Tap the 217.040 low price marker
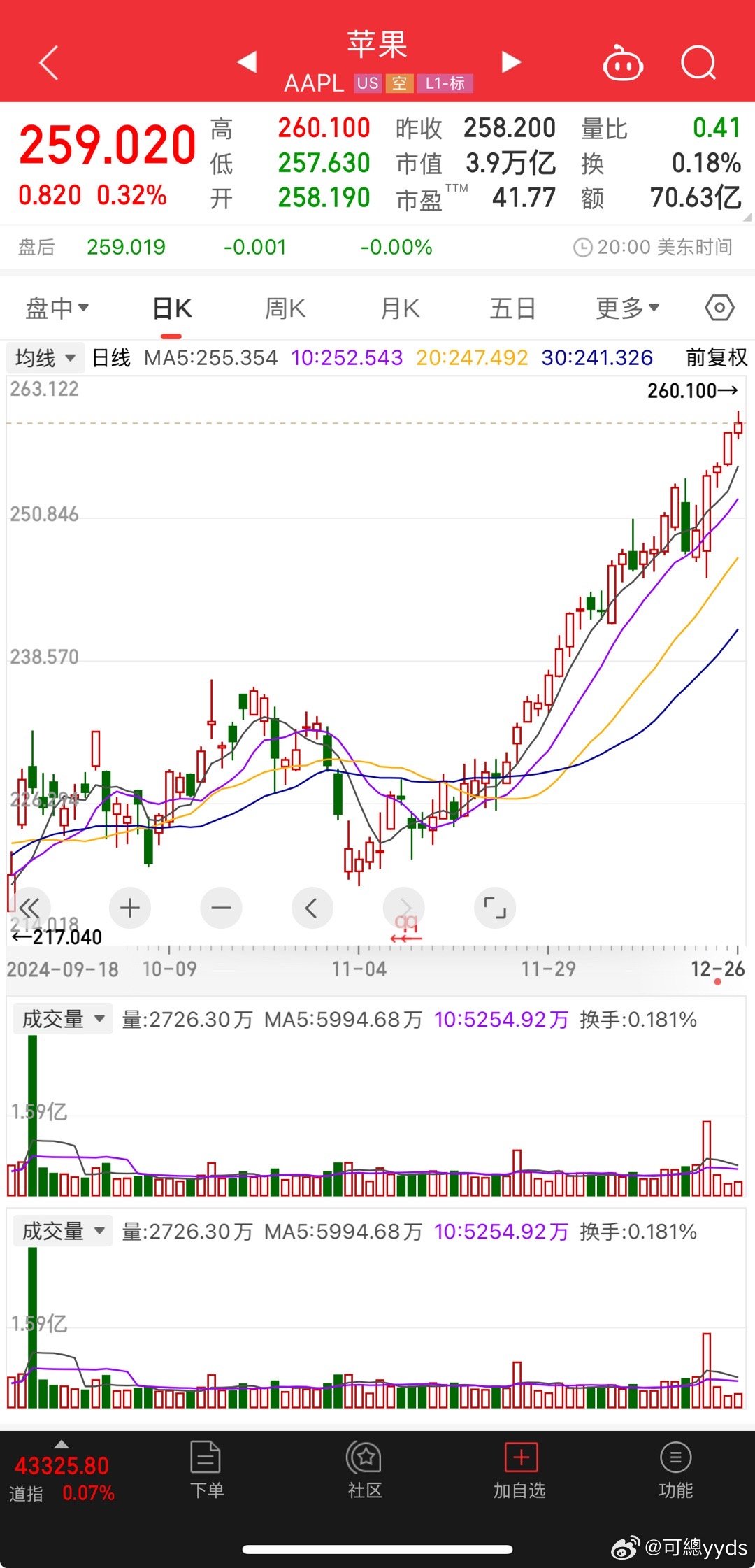The width and height of the screenshot is (755, 1568). [x=57, y=937]
